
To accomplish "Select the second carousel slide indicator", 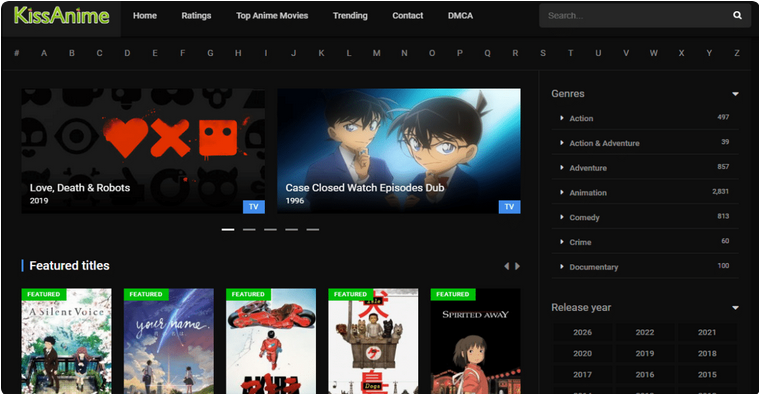I will (249, 229).
